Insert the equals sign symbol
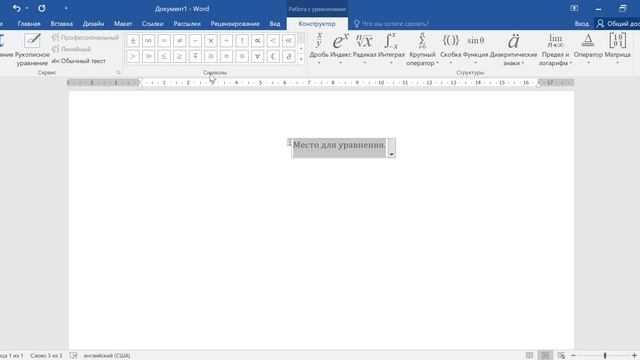The height and width of the screenshot is (360, 640). pyautogui.click(x=164, y=41)
